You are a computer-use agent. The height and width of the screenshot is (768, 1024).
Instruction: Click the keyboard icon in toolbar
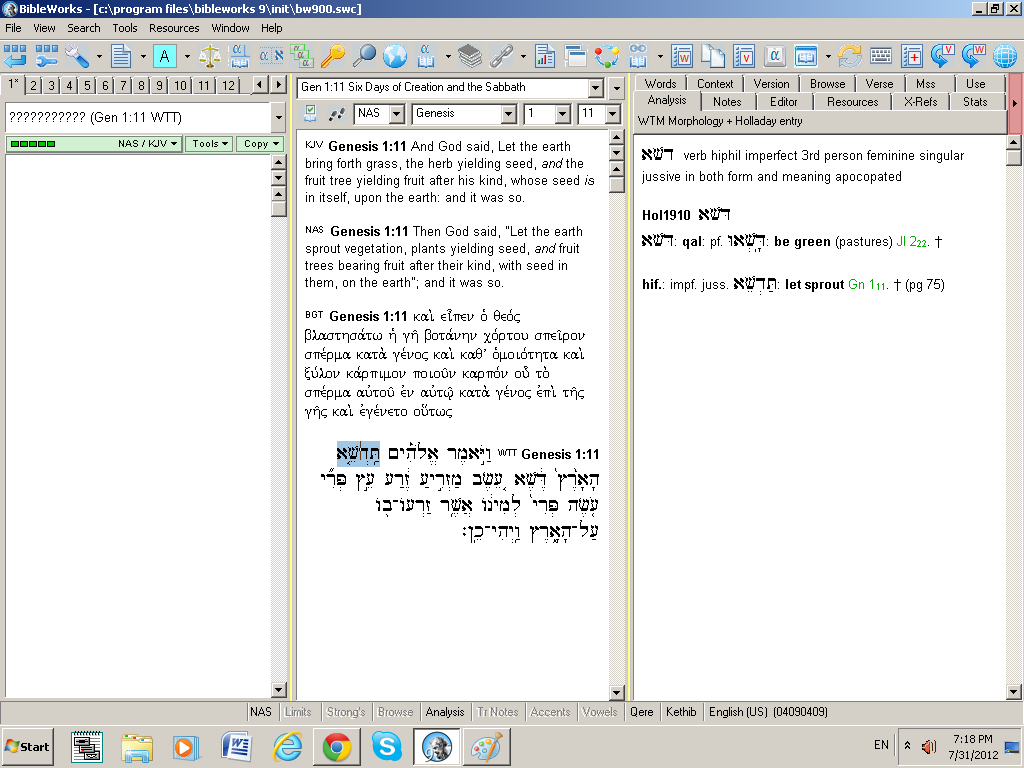880,56
